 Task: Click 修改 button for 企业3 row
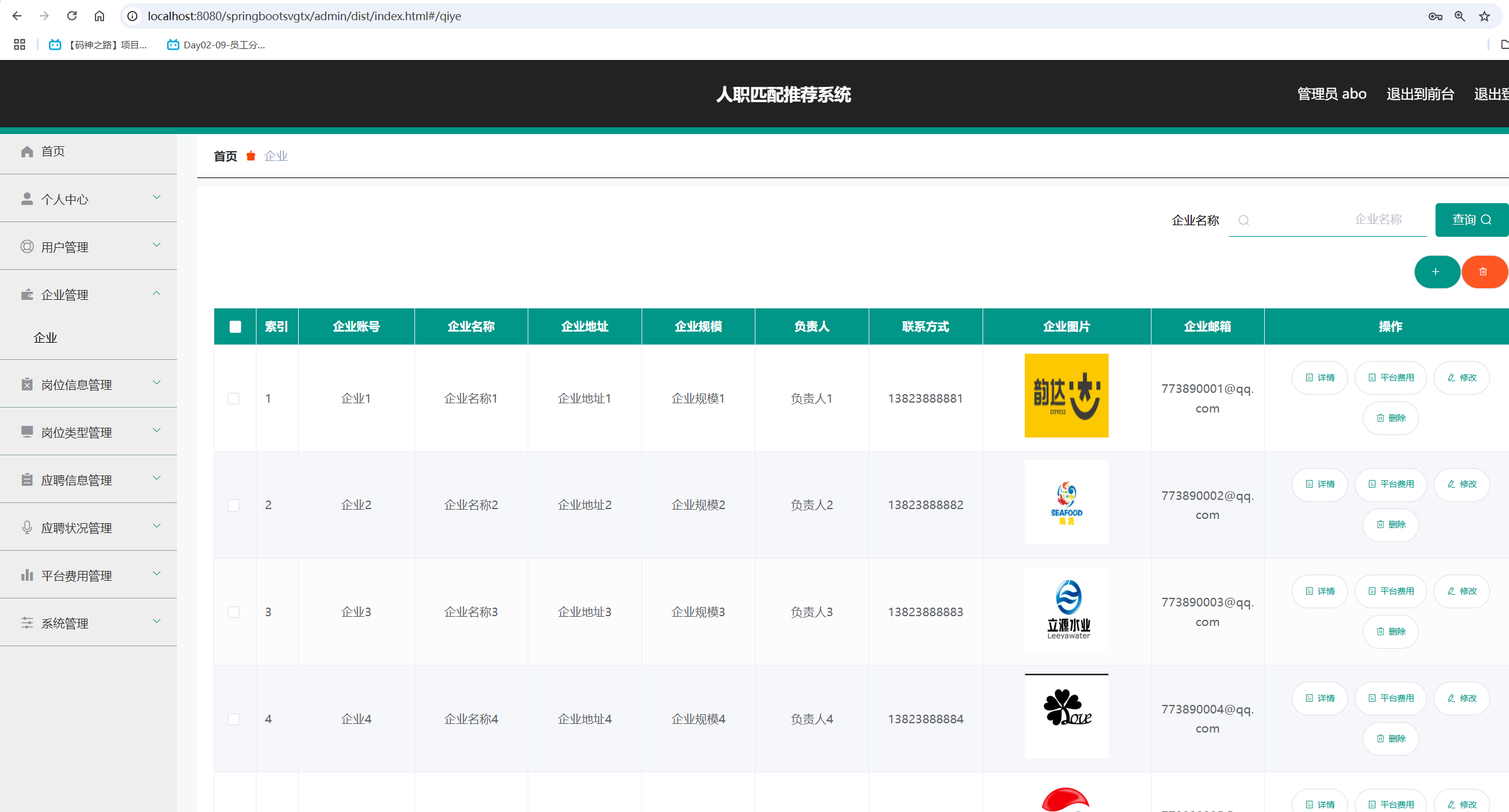(1462, 591)
